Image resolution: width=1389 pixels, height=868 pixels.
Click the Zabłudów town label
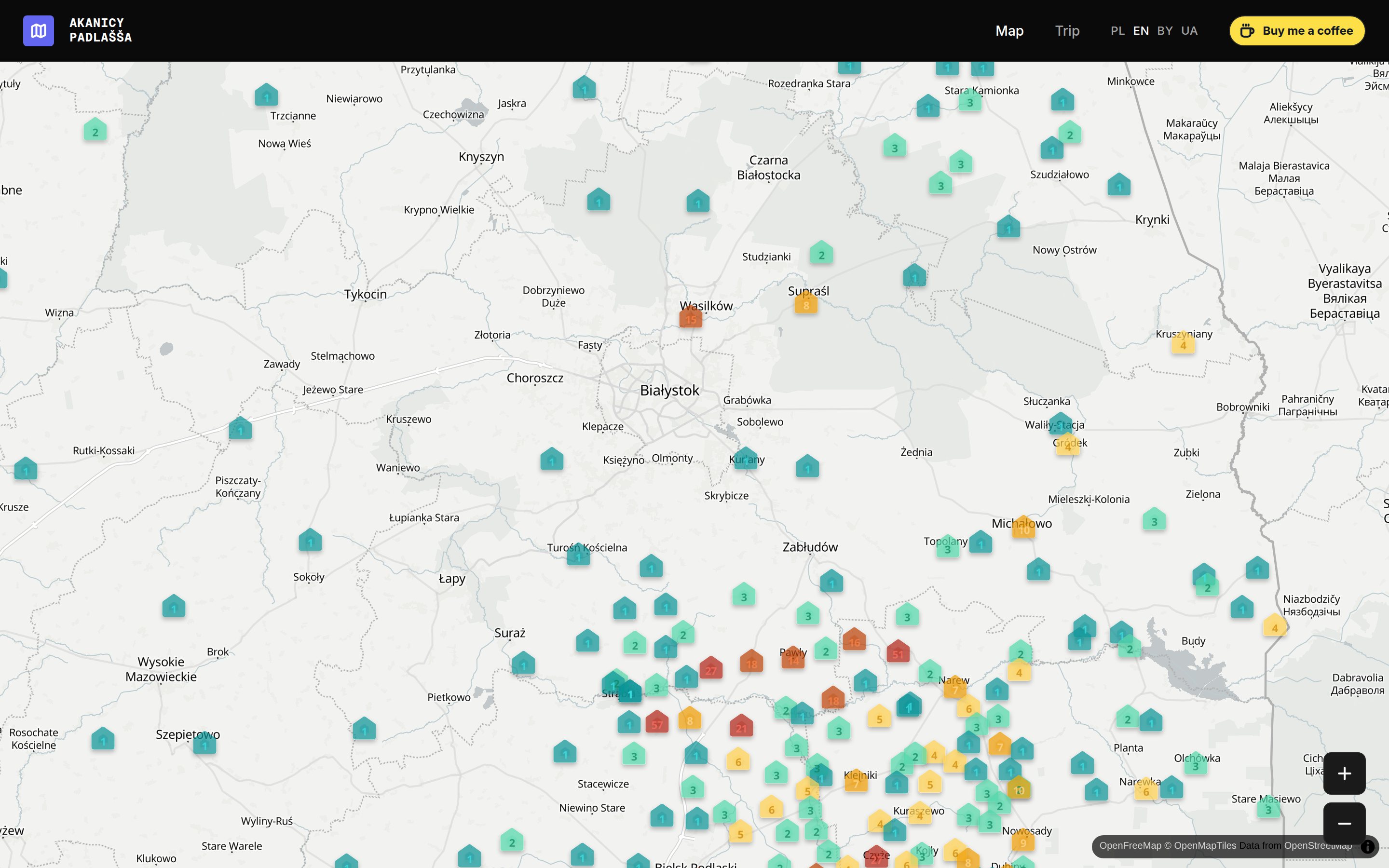pos(810,547)
